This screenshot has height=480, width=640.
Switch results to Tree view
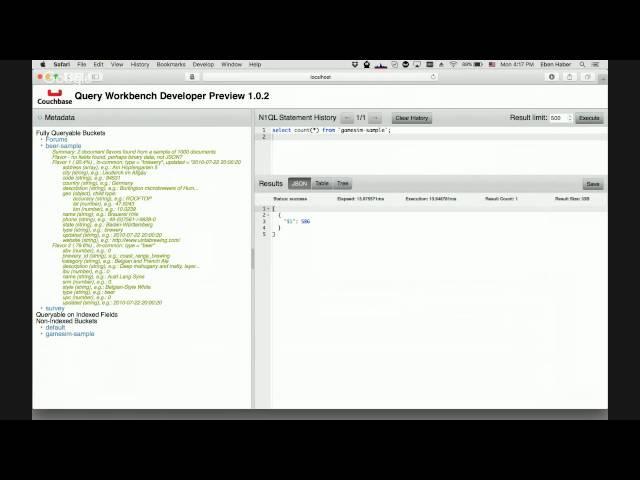[342, 184]
